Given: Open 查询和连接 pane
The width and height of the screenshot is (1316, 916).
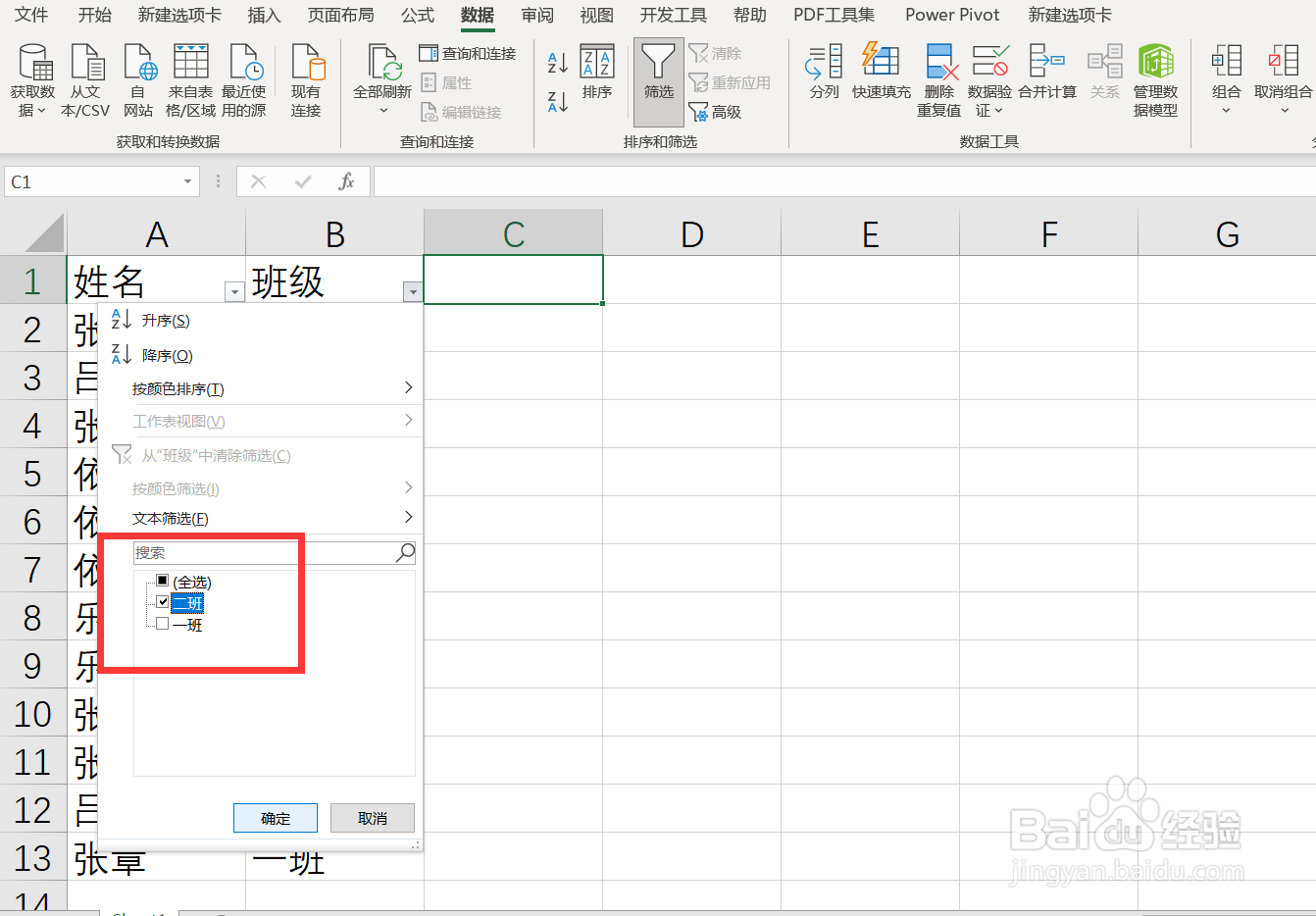Looking at the screenshot, I should 468,54.
